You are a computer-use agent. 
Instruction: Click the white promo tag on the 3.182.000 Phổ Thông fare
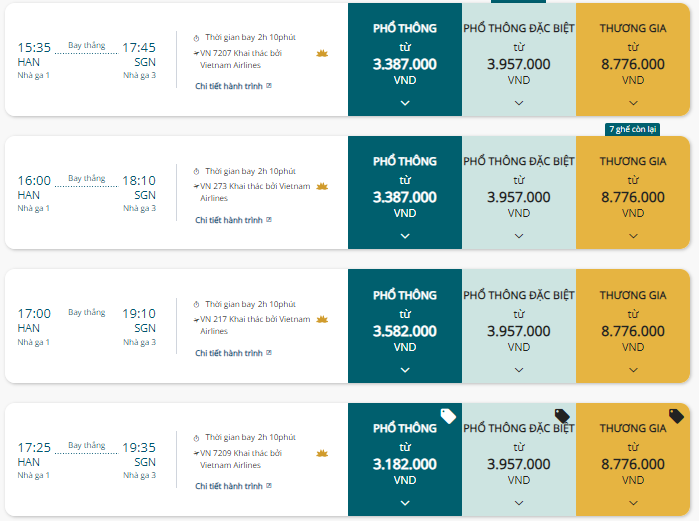[x=448, y=416]
